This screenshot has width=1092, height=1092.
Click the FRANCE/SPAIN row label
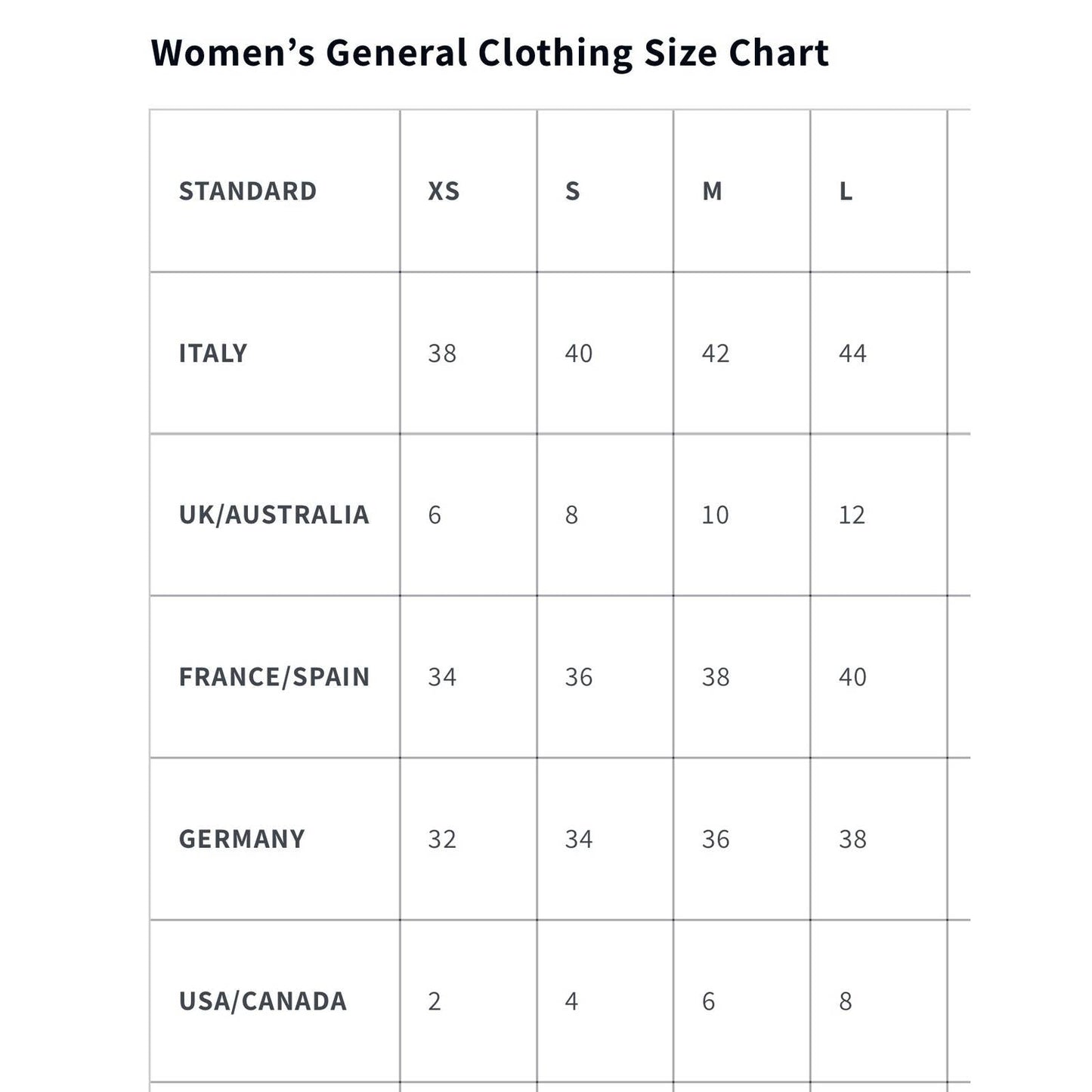pos(274,676)
